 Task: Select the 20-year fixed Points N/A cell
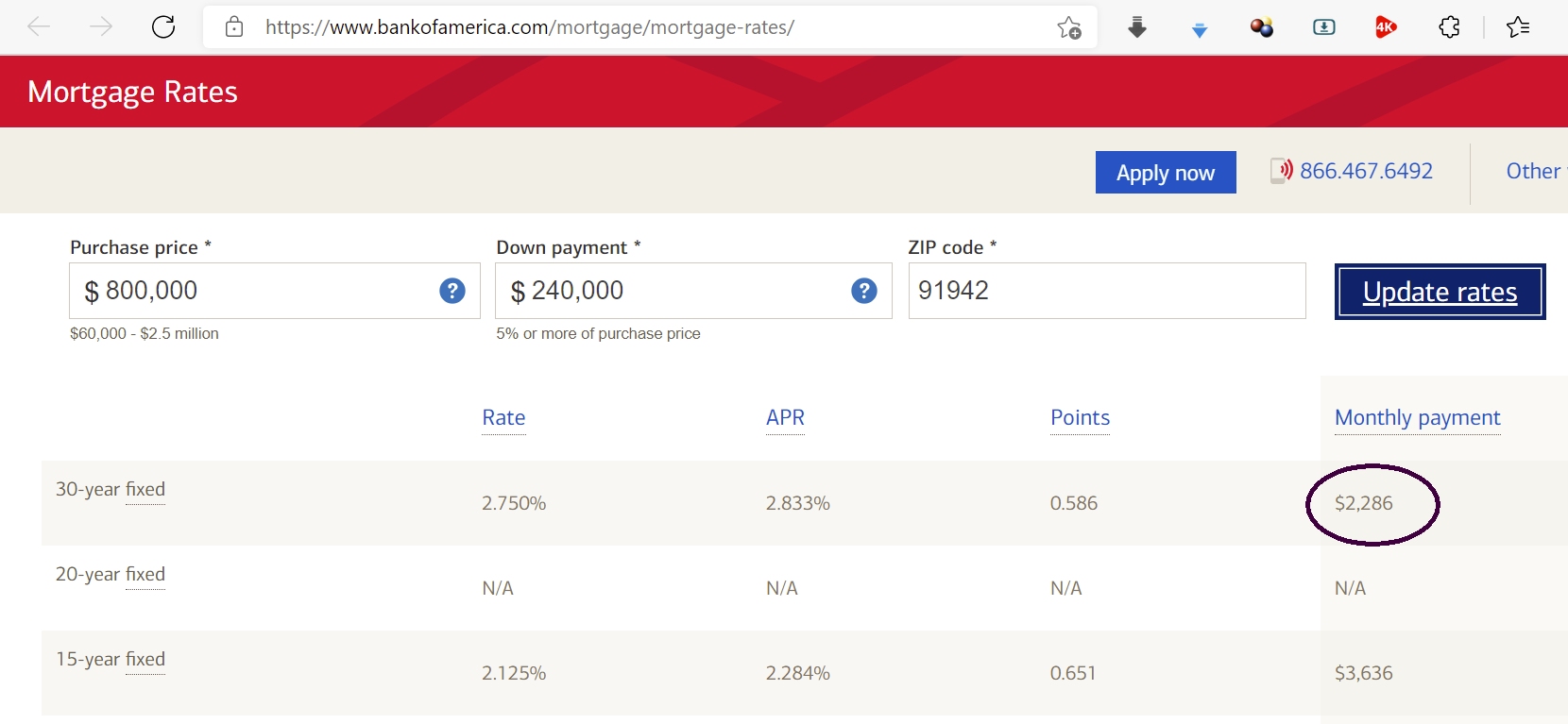[1066, 588]
